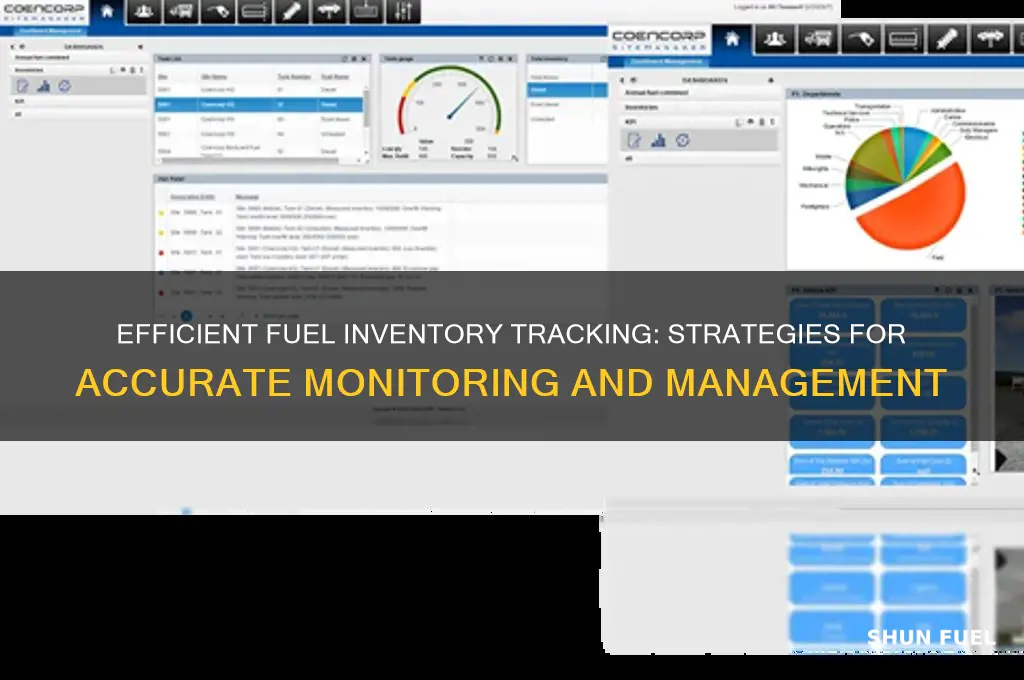Click the refresh icon in the left window sidebar
Image resolution: width=1024 pixels, height=680 pixels.
tap(65, 86)
